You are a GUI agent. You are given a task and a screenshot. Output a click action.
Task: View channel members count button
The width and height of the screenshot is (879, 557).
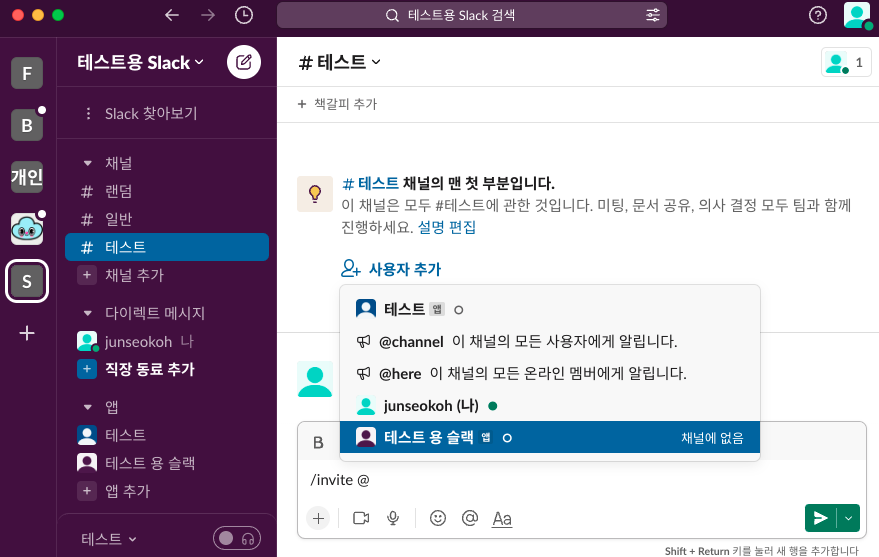[846, 62]
